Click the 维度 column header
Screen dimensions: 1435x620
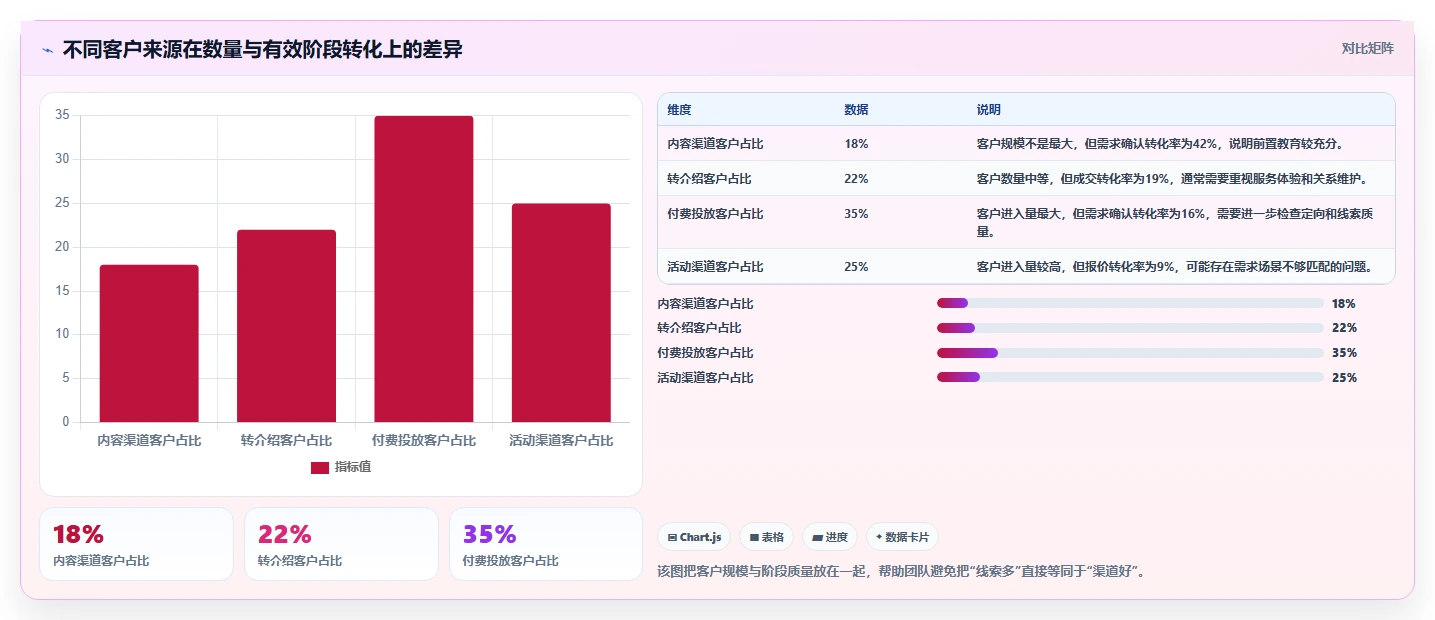[x=679, y=109]
